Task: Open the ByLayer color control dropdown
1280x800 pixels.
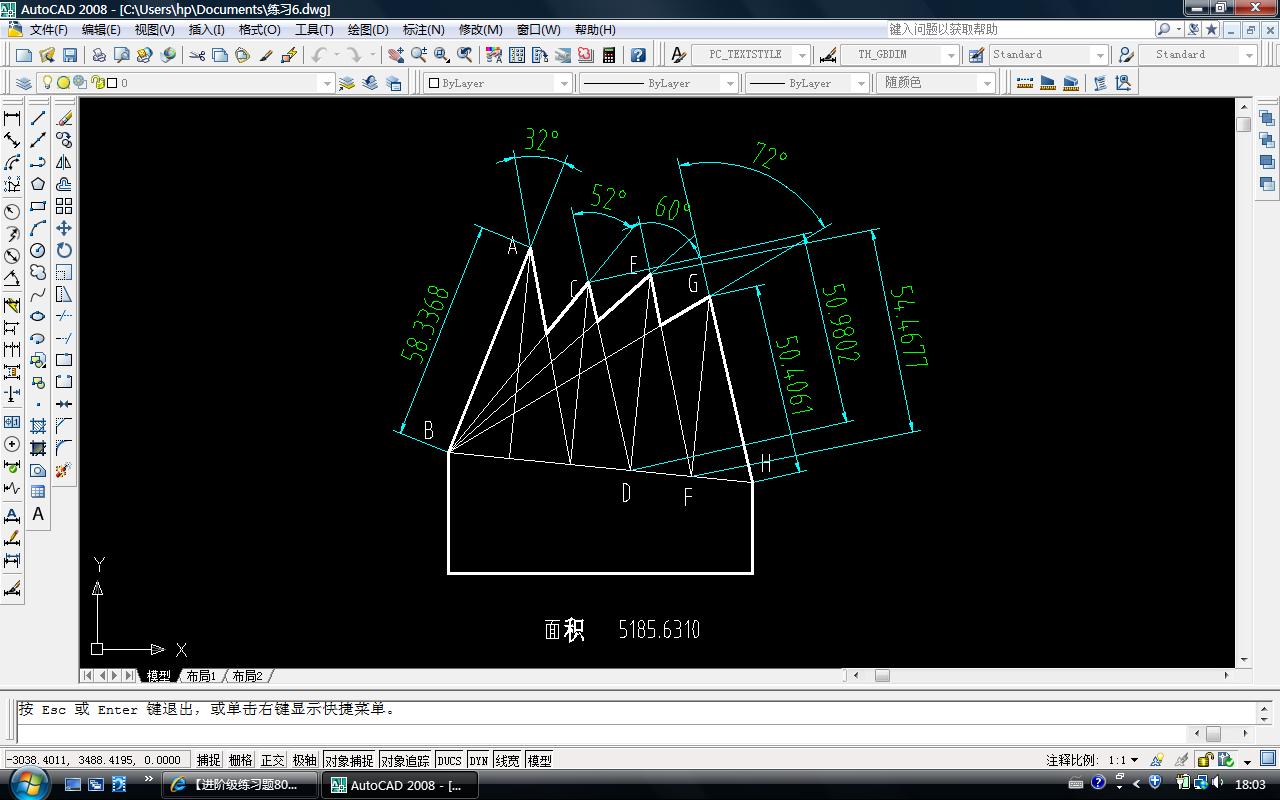Action: coord(564,83)
